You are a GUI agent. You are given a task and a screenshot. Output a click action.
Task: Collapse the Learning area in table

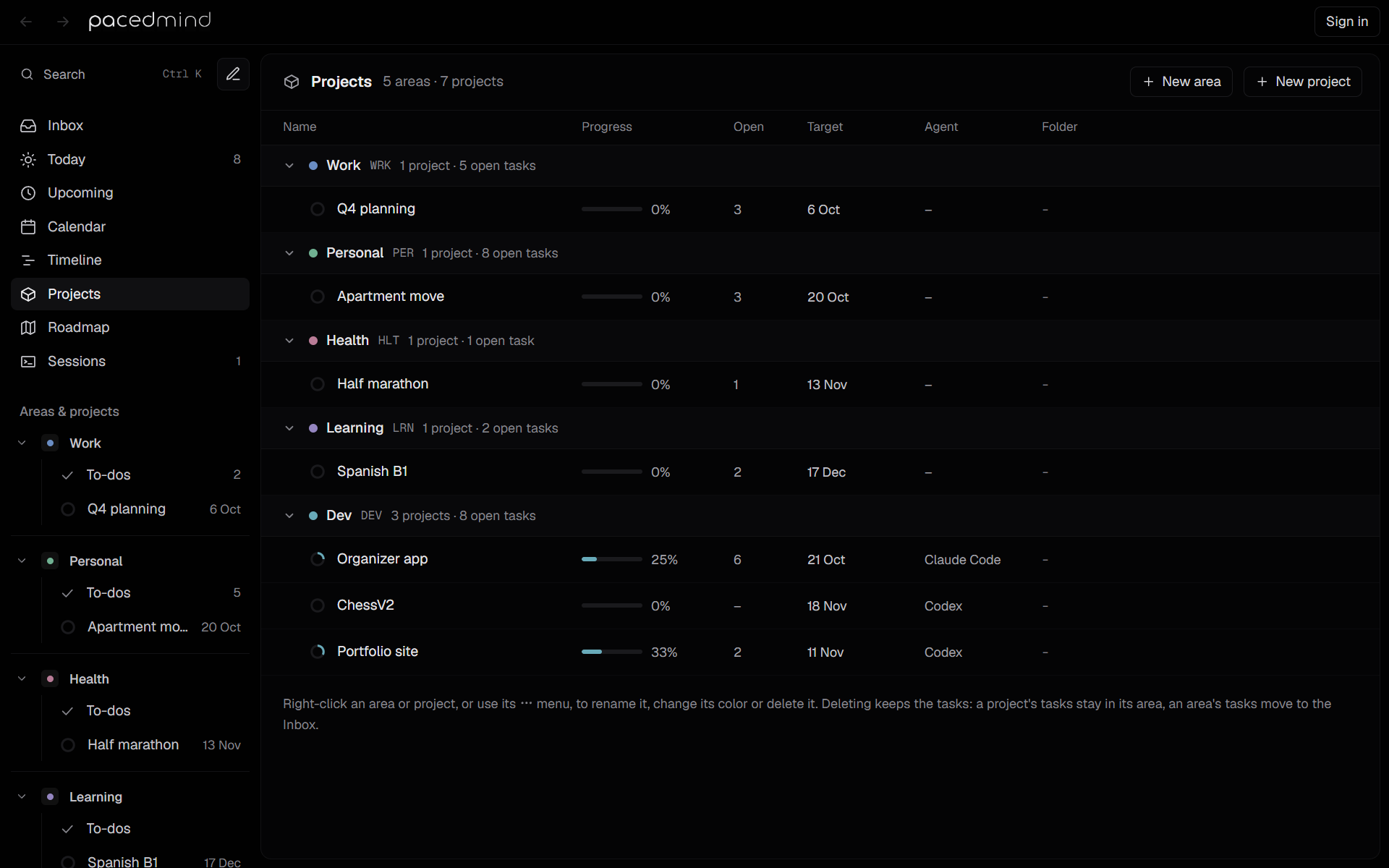pyautogui.click(x=289, y=428)
